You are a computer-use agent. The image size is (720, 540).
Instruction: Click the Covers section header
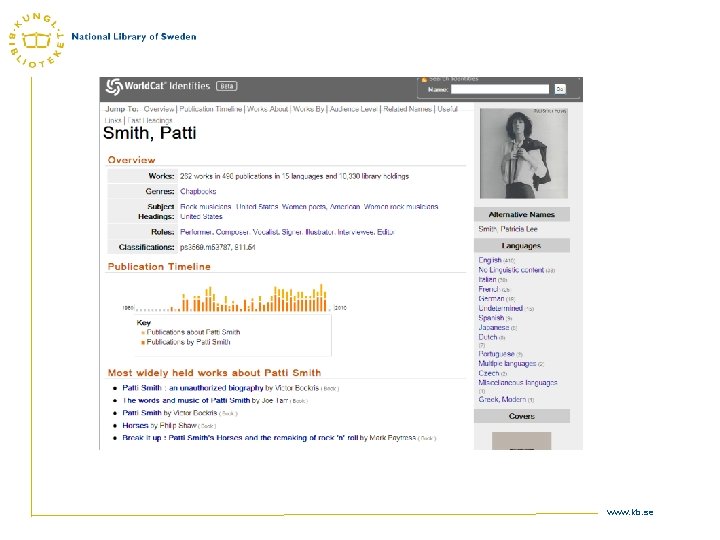pyautogui.click(x=522, y=416)
